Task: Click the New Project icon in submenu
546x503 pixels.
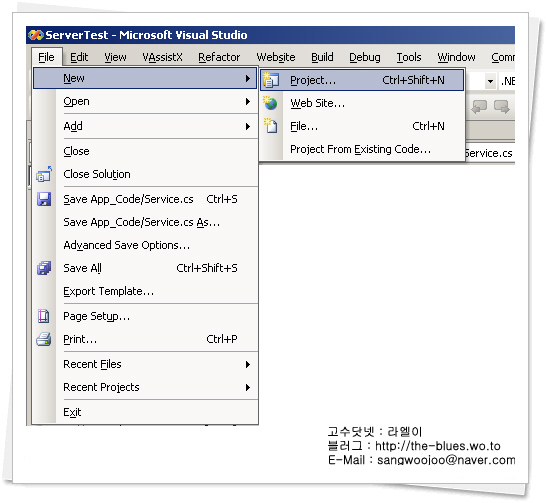Action: tap(271, 80)
